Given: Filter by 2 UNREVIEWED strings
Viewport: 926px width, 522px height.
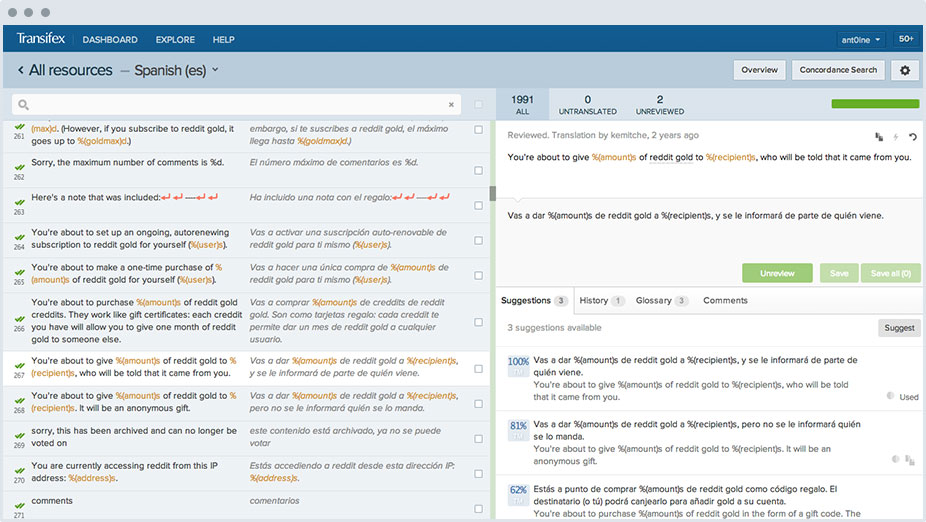Looking at the screenshot, I should click(660, 105).
